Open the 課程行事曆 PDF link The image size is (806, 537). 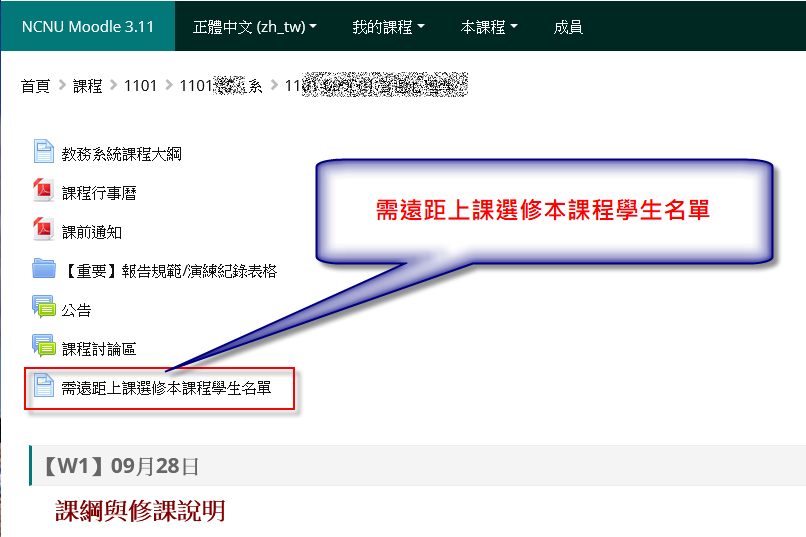click(x=99, y=193)
